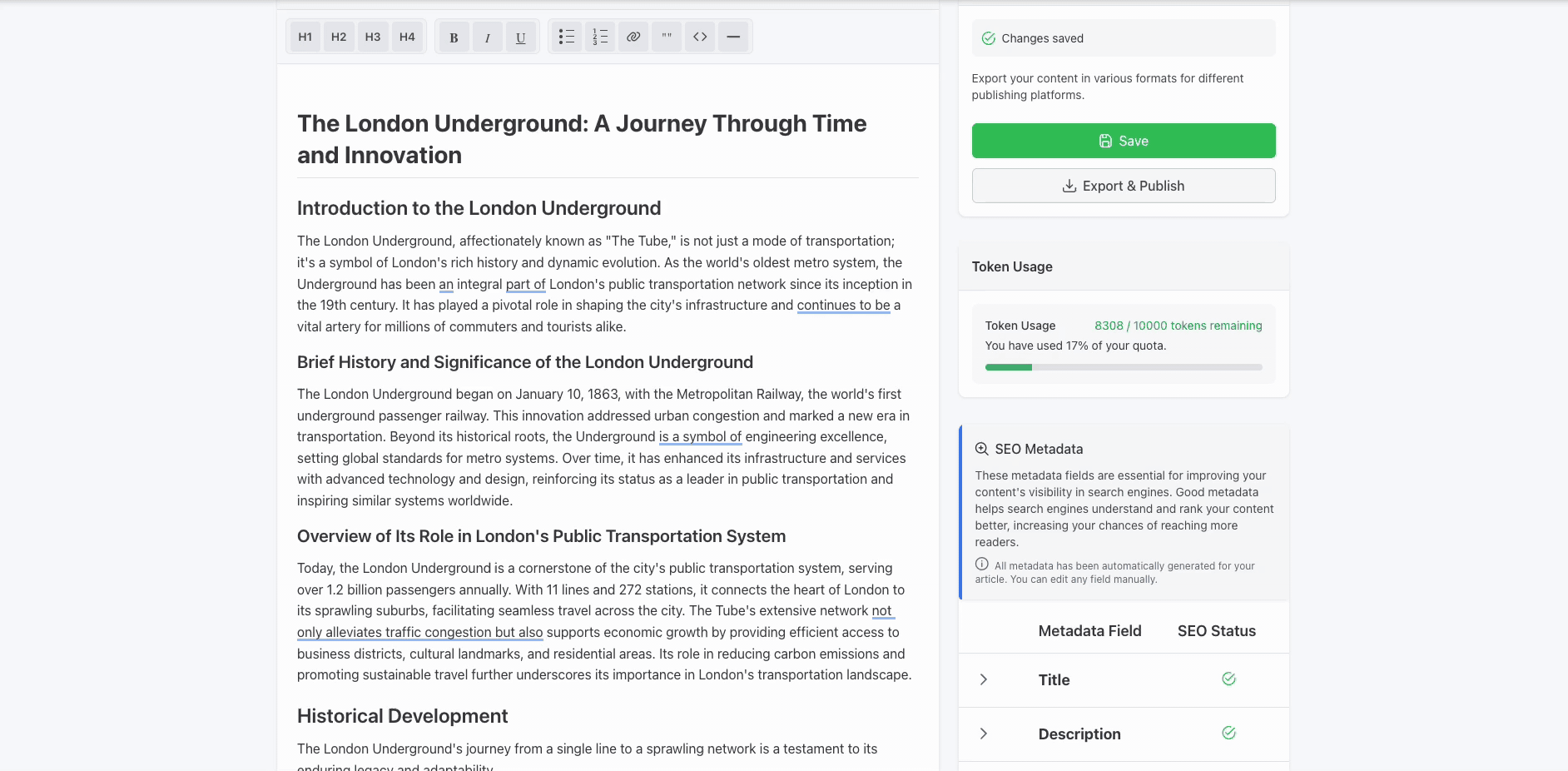Click the green Save button
The height and width of the screenshot is (771, 1568).
(1123, 141)
